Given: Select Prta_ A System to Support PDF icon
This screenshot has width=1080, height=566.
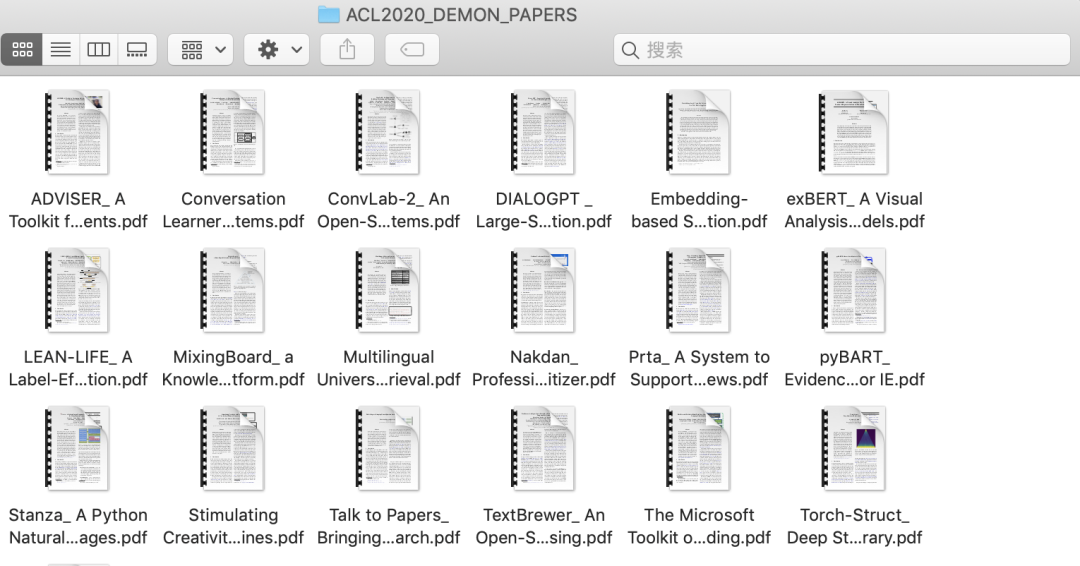Looking at the screenshot, I should (x=698, y=290).
